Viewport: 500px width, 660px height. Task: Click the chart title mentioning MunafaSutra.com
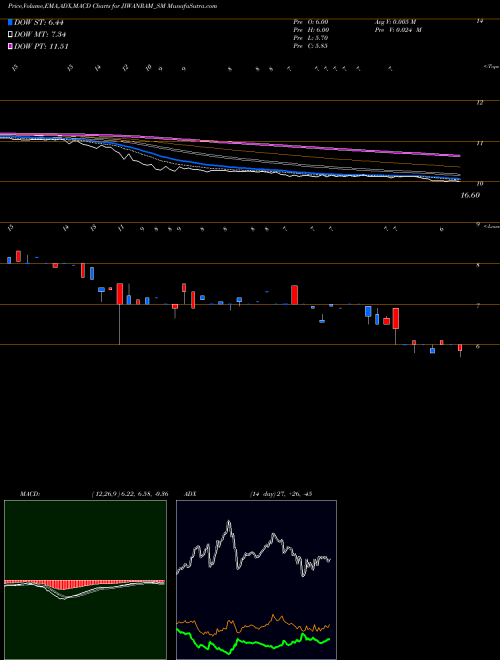(x=112, y=7)
